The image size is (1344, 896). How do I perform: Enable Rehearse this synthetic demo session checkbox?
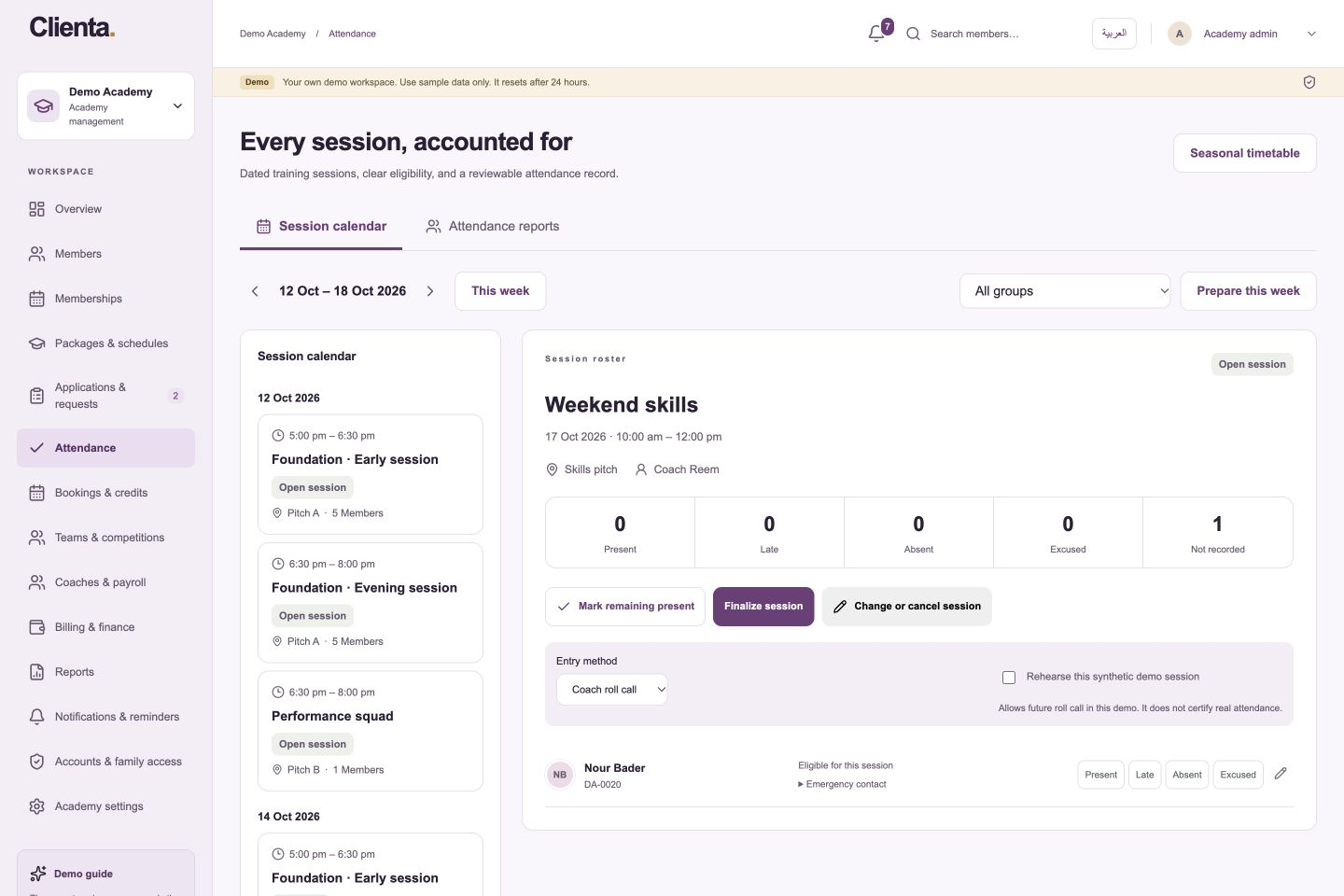(1009, 678)
